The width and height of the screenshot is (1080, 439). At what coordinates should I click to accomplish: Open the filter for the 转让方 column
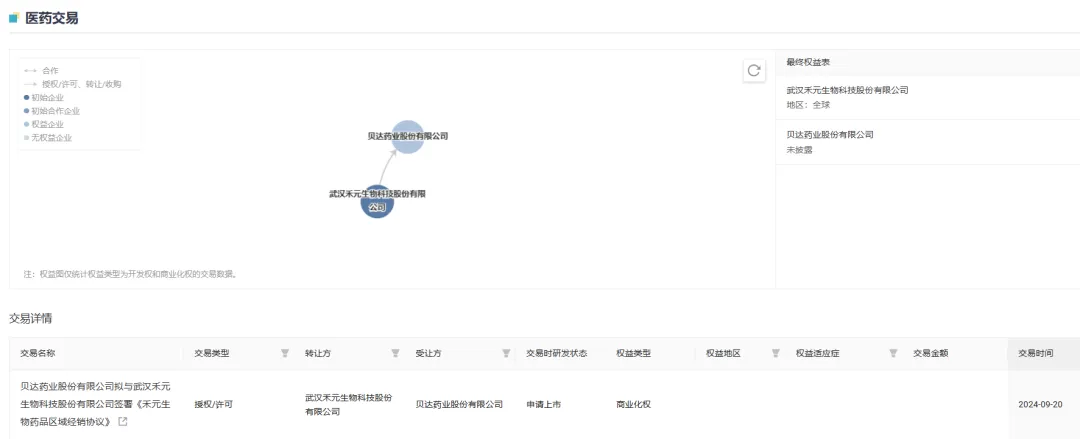[x=395, y=353]
